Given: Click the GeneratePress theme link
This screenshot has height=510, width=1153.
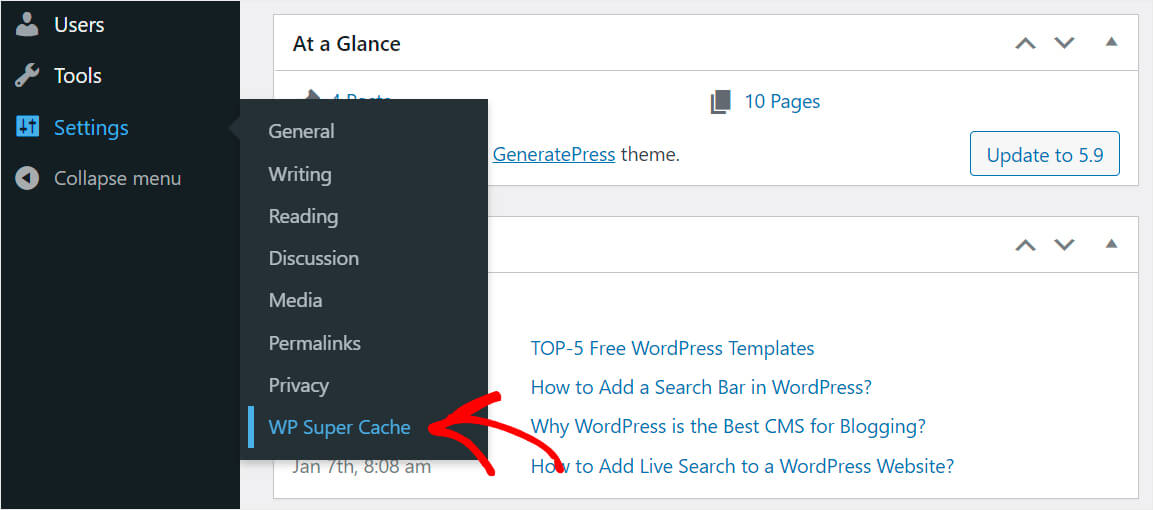Looking at the screenshot, I should coord(554,155).
